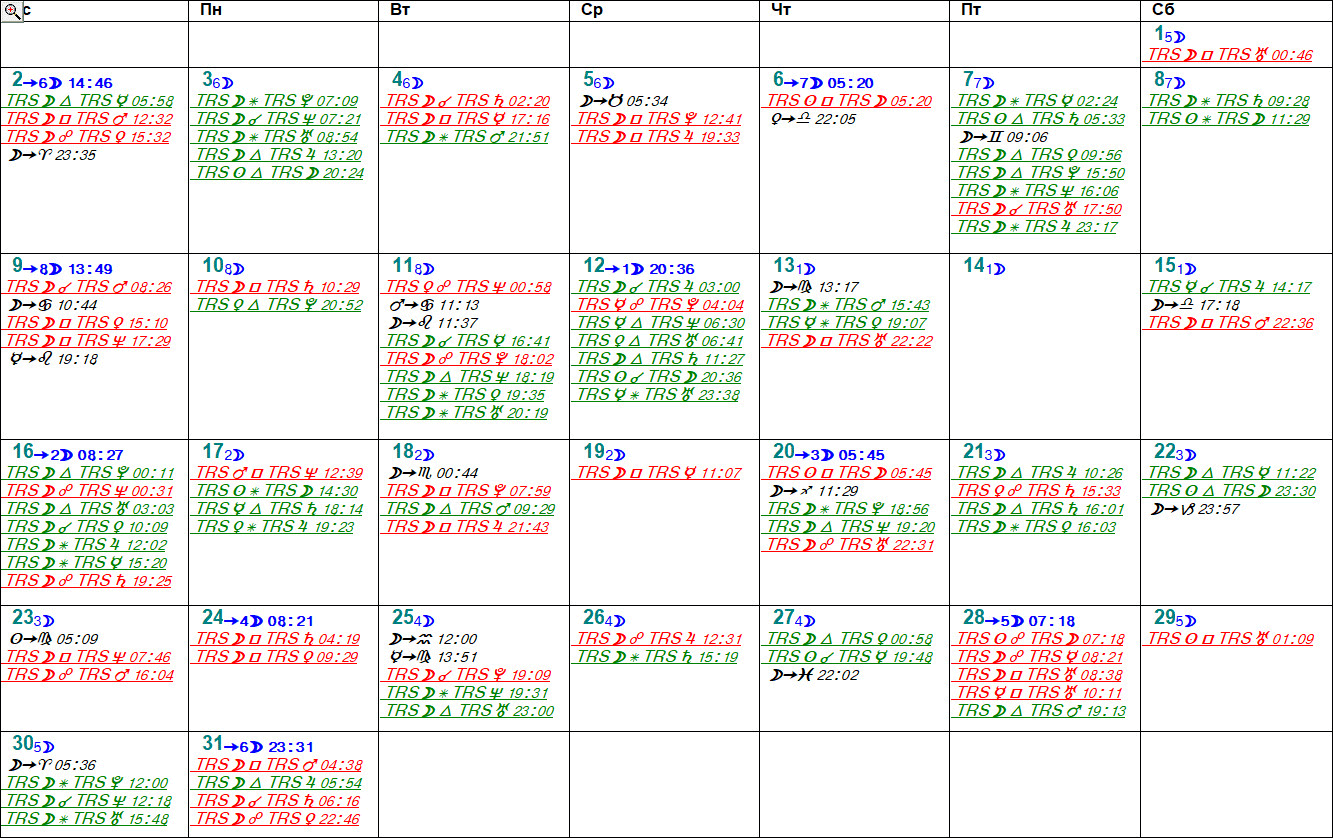
Task: Open the green aspect link at 14:17
Action: pos(1229,287)
